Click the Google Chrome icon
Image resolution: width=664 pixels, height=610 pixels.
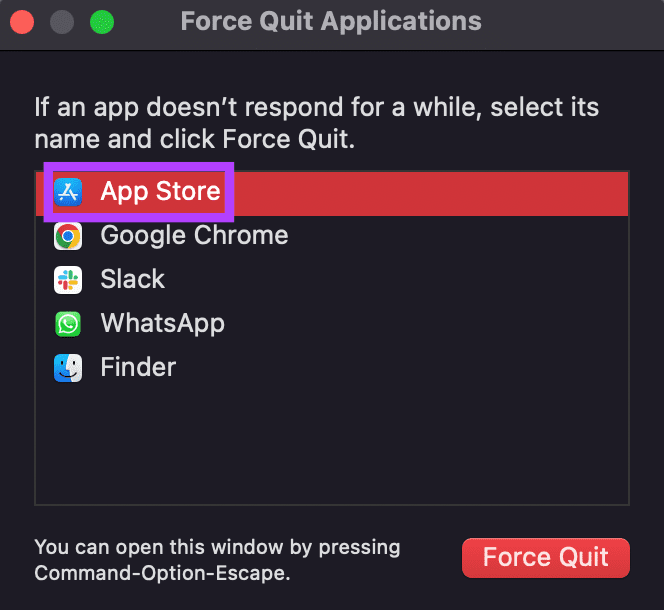[68, 236]
